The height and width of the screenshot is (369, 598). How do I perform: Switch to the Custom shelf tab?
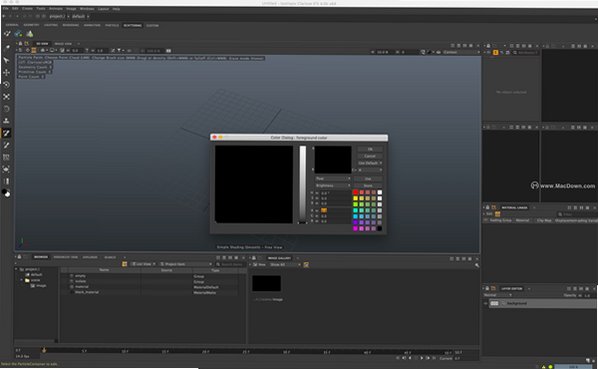[153, 26]
